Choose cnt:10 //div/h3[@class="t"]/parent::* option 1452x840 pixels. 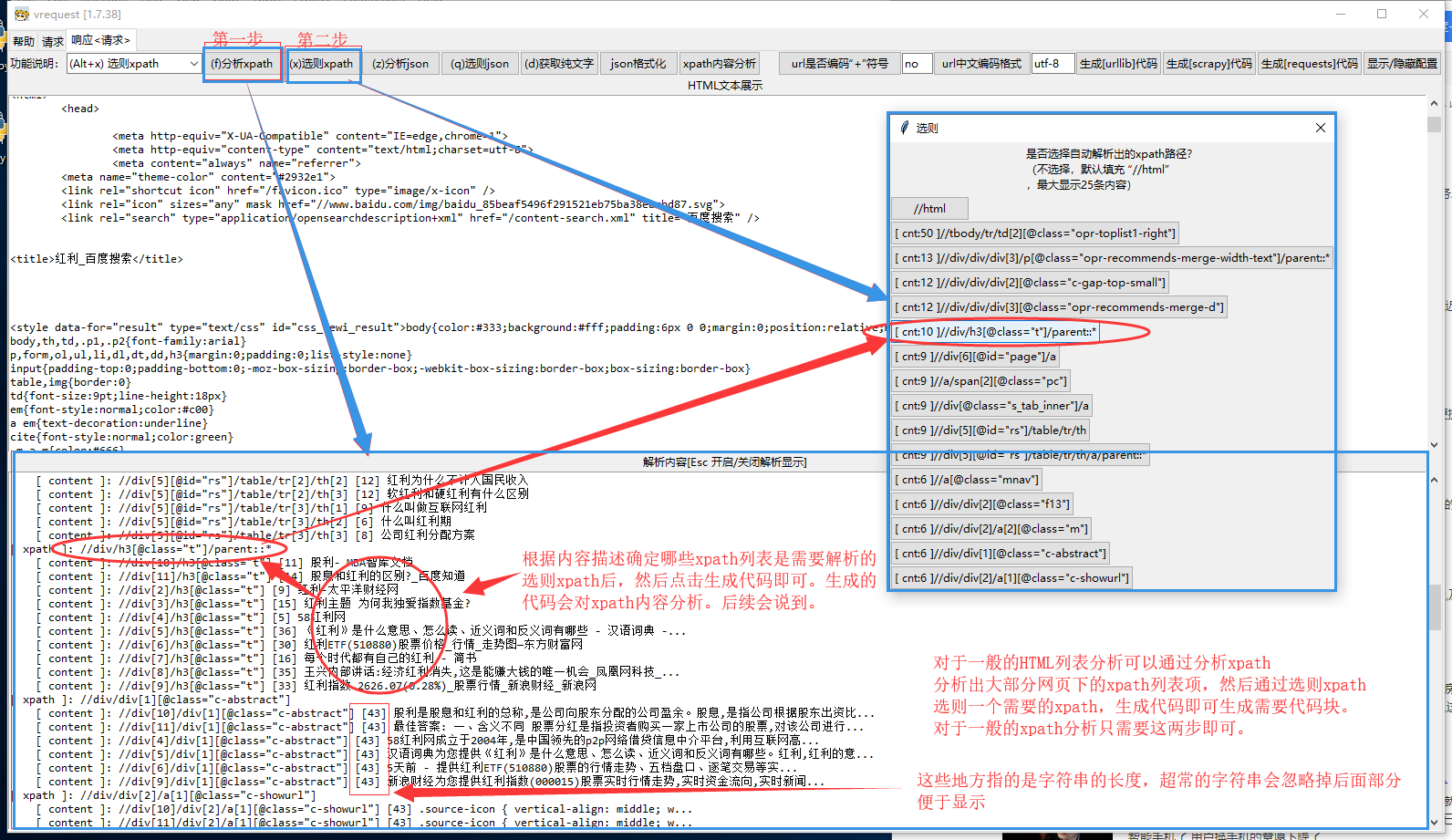pyautogui.click(x=995, y=332)
